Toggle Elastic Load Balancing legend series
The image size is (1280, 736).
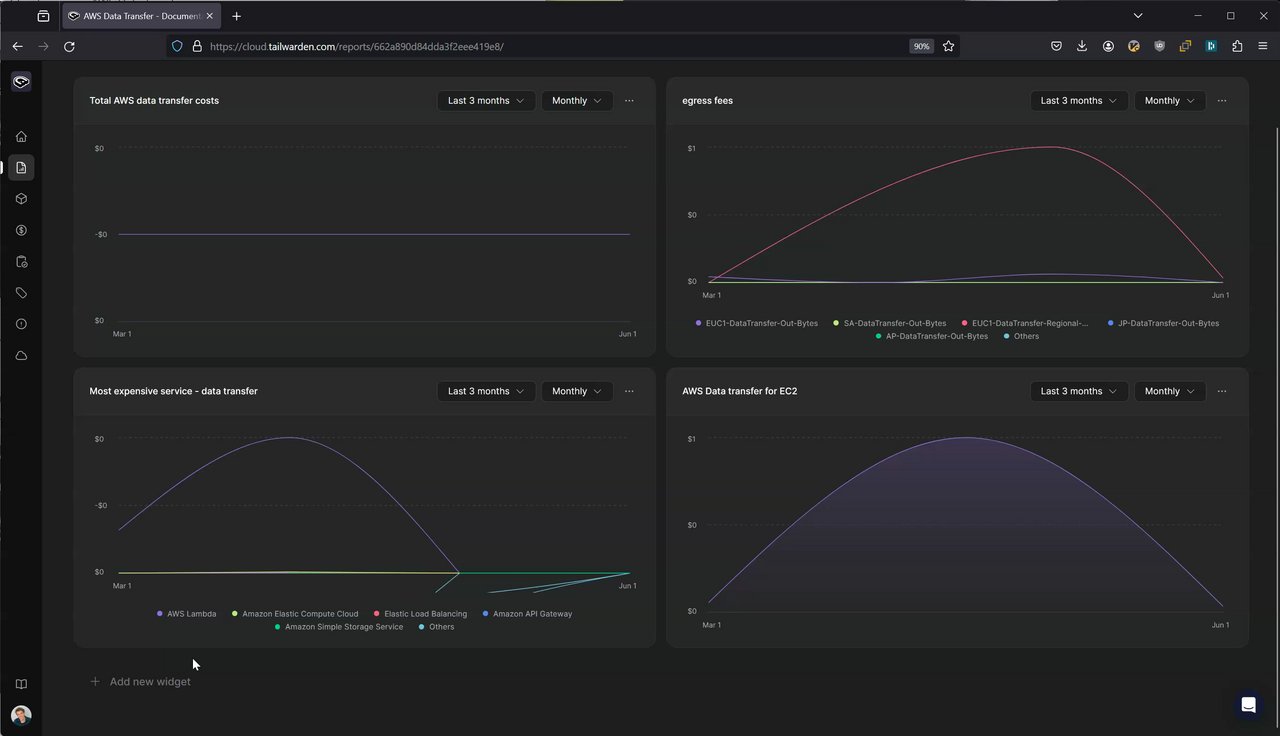pos(420,614)
